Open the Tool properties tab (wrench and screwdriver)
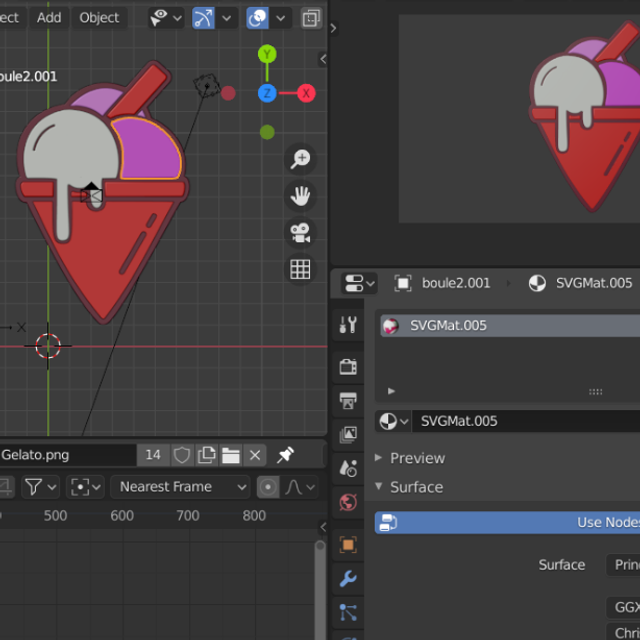The height and width of the screenshot is (640, 640). click(348, 324)
